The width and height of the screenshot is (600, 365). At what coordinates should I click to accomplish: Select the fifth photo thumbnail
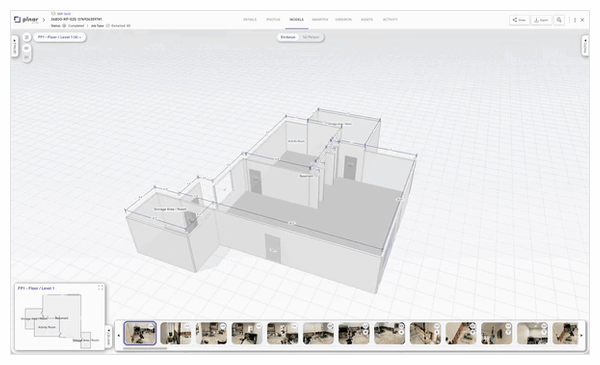coord(282,333)
